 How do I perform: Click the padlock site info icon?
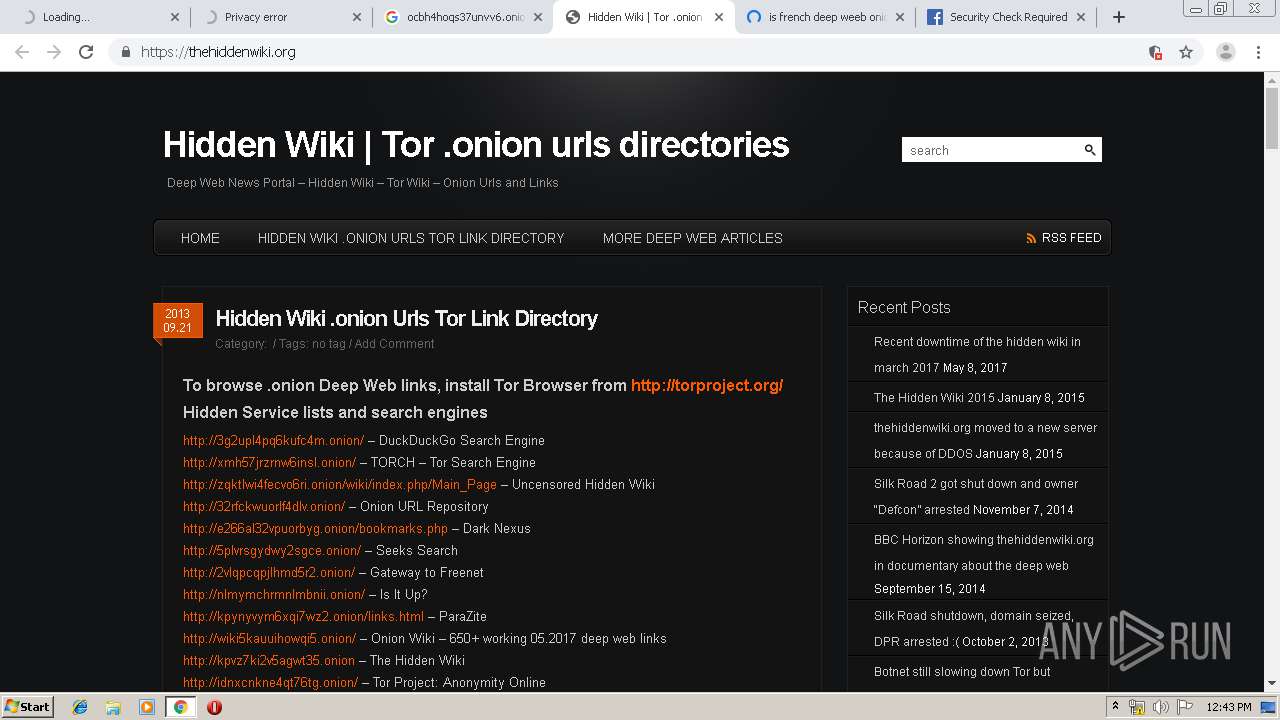tap(125, 52)
